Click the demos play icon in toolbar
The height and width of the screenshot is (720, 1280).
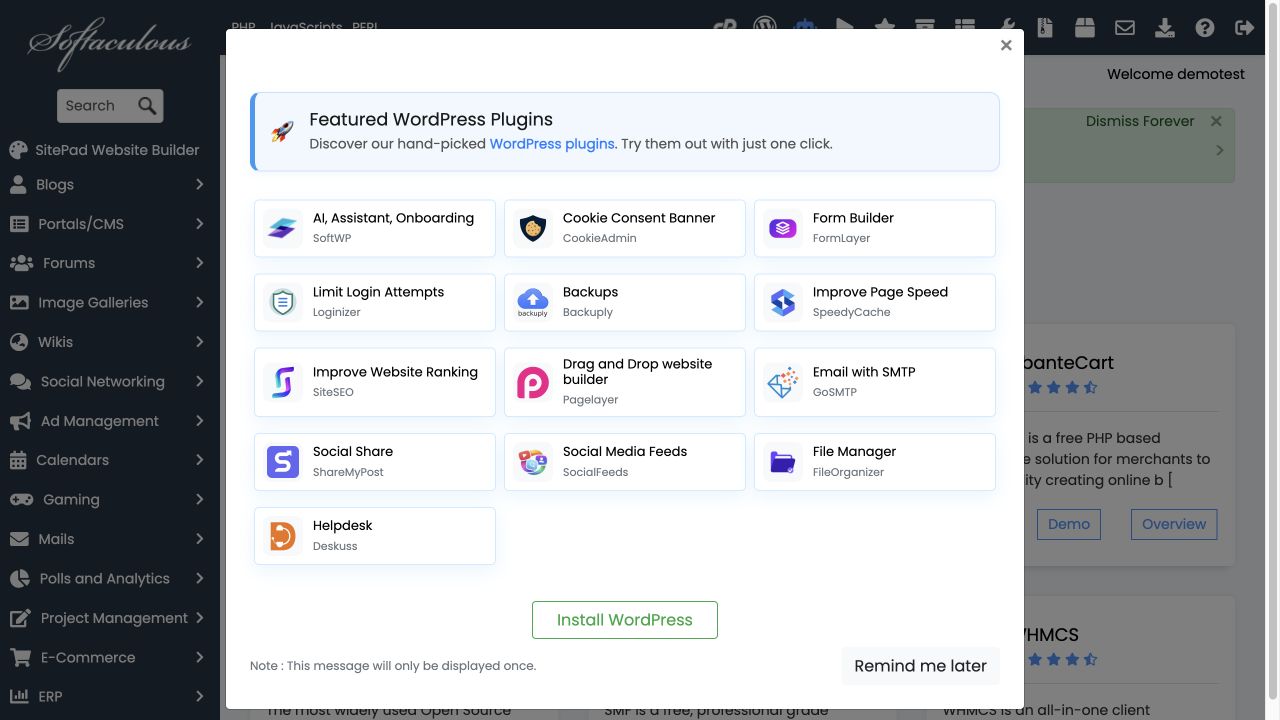pos(845,27)
